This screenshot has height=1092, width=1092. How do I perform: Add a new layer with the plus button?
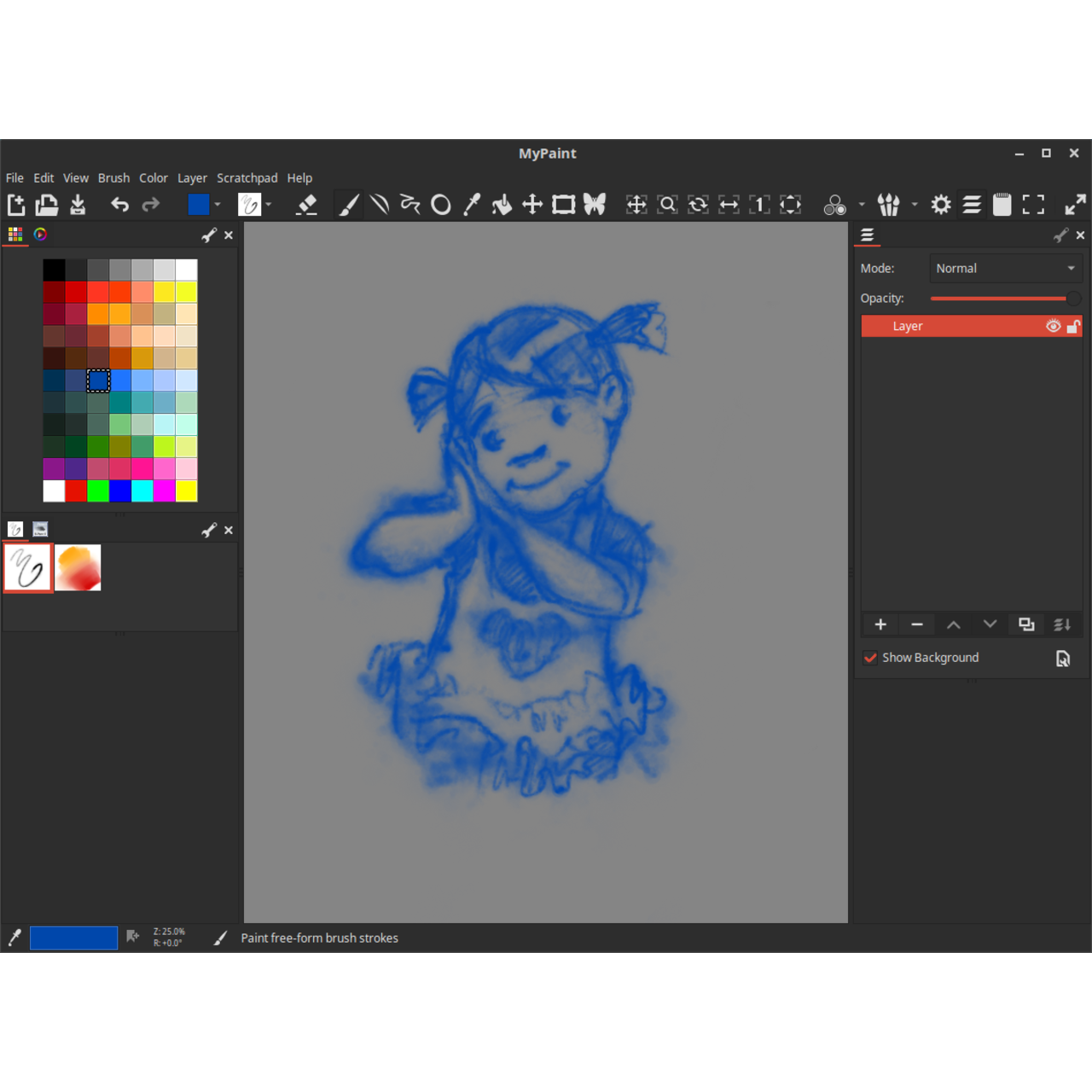[880, 624]
